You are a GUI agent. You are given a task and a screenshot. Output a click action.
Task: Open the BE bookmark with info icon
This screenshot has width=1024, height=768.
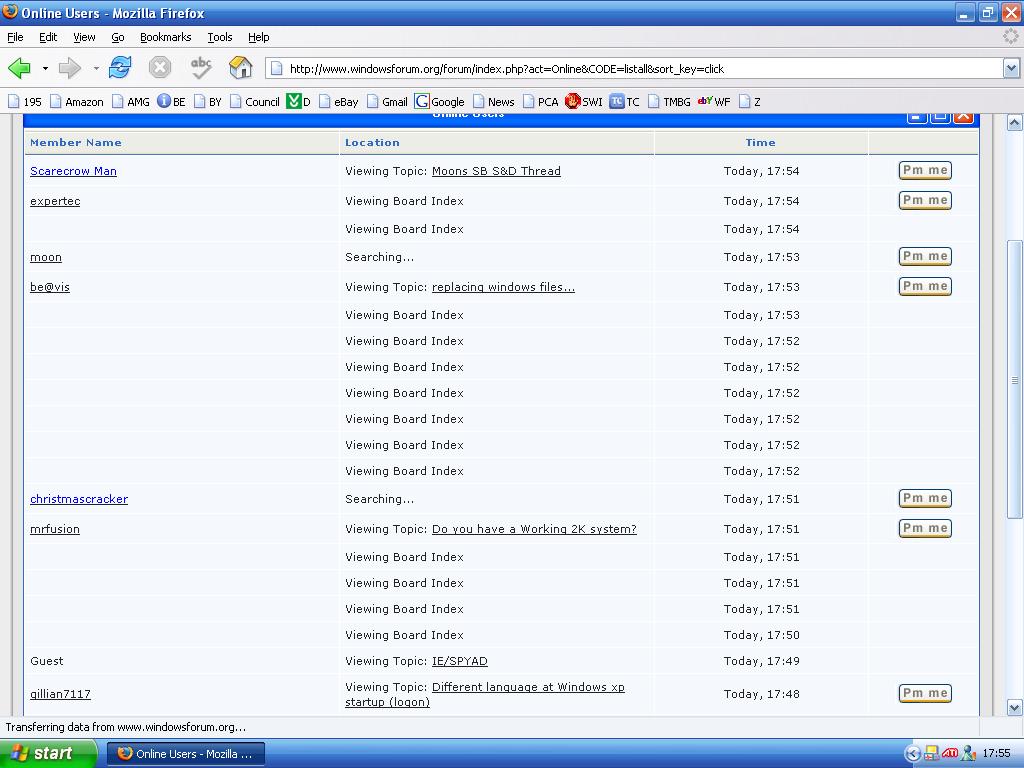pyautogui.click(x=171, y=102)
